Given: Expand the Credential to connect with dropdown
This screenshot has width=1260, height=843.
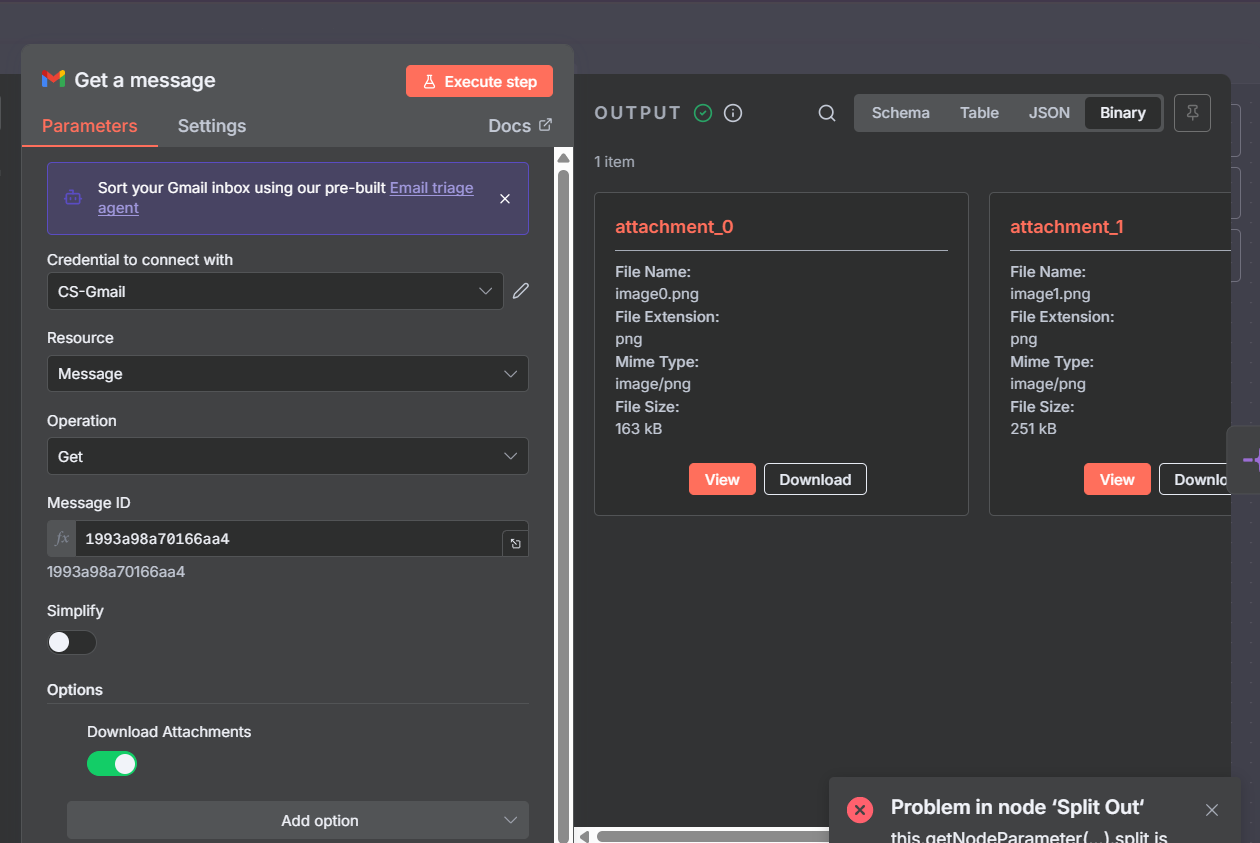Looking at the screenshot, I should 275,291.
